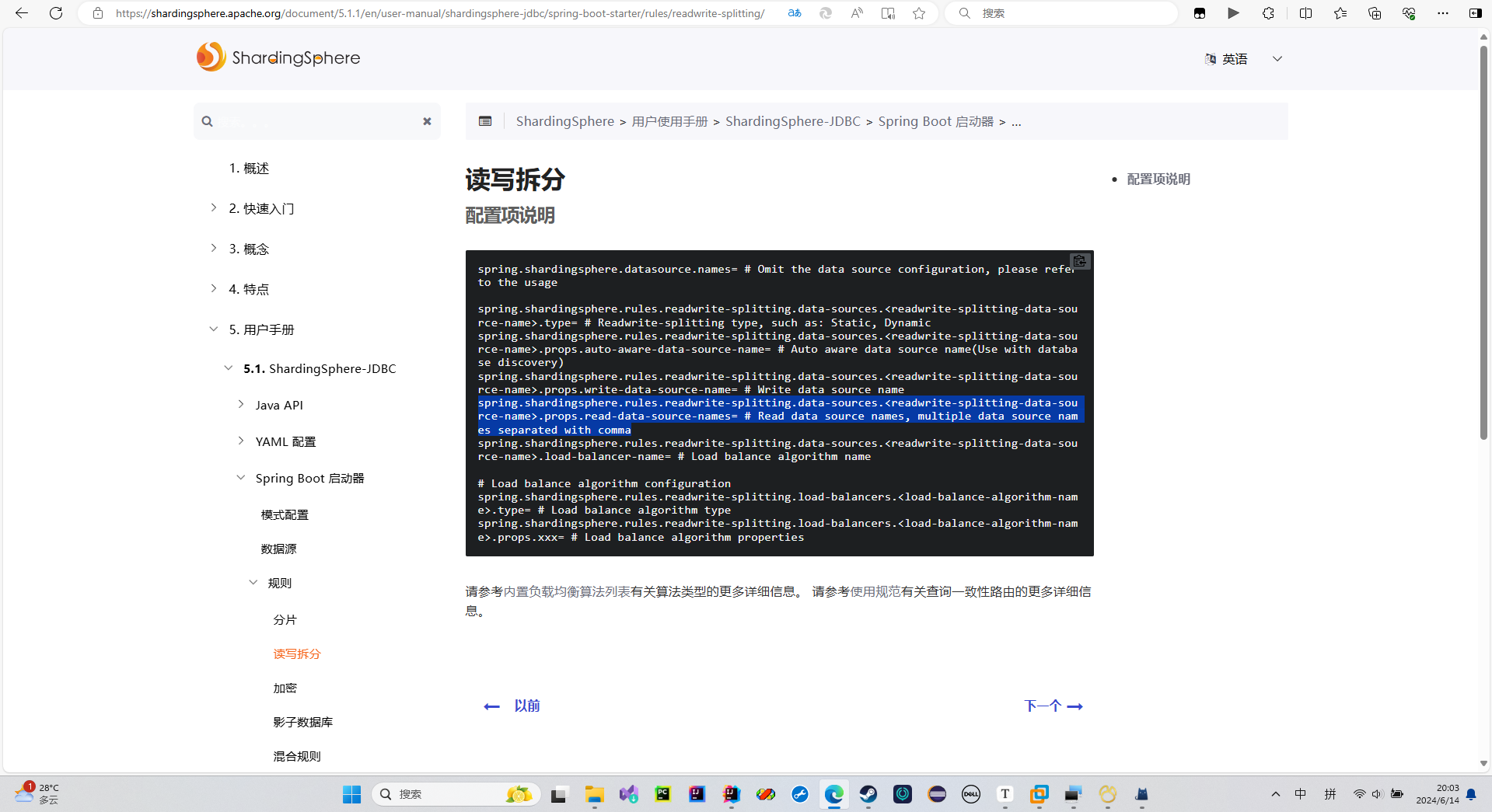1492x812 pixels.
Task: Open the translate page icon in address bar
Action: [795, 13]
